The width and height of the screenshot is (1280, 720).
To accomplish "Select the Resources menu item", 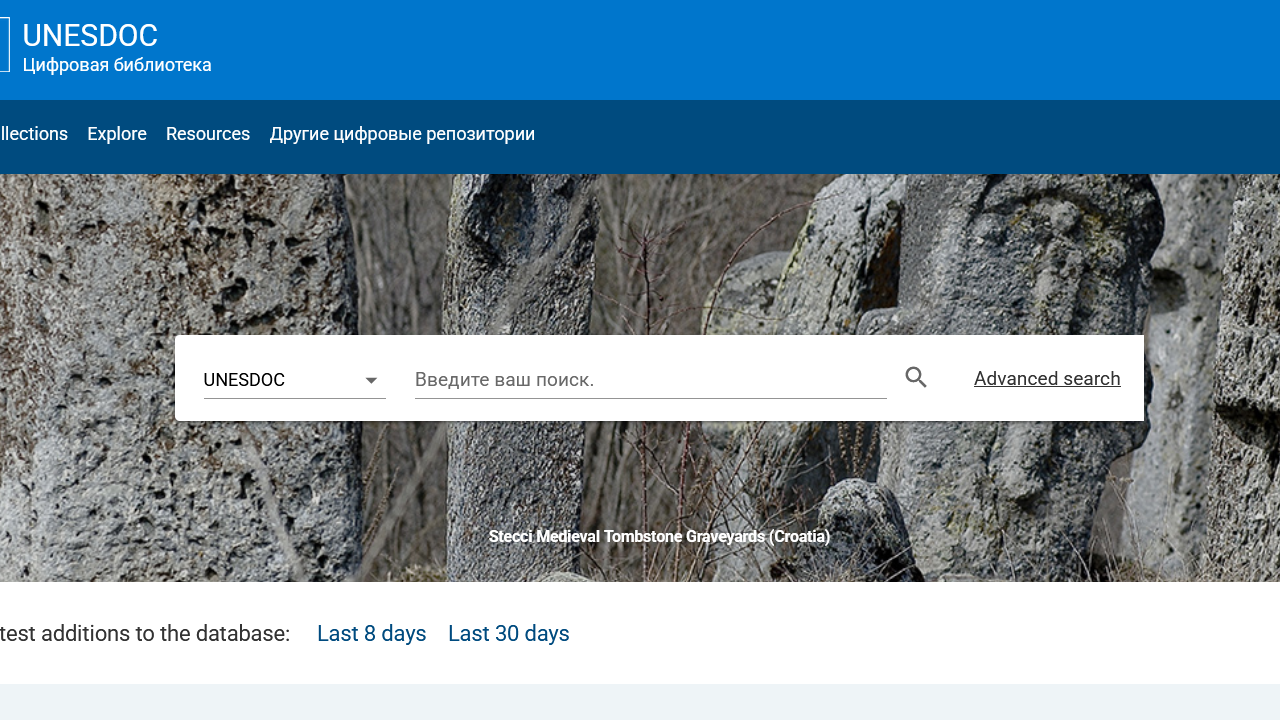I will 208,134.
